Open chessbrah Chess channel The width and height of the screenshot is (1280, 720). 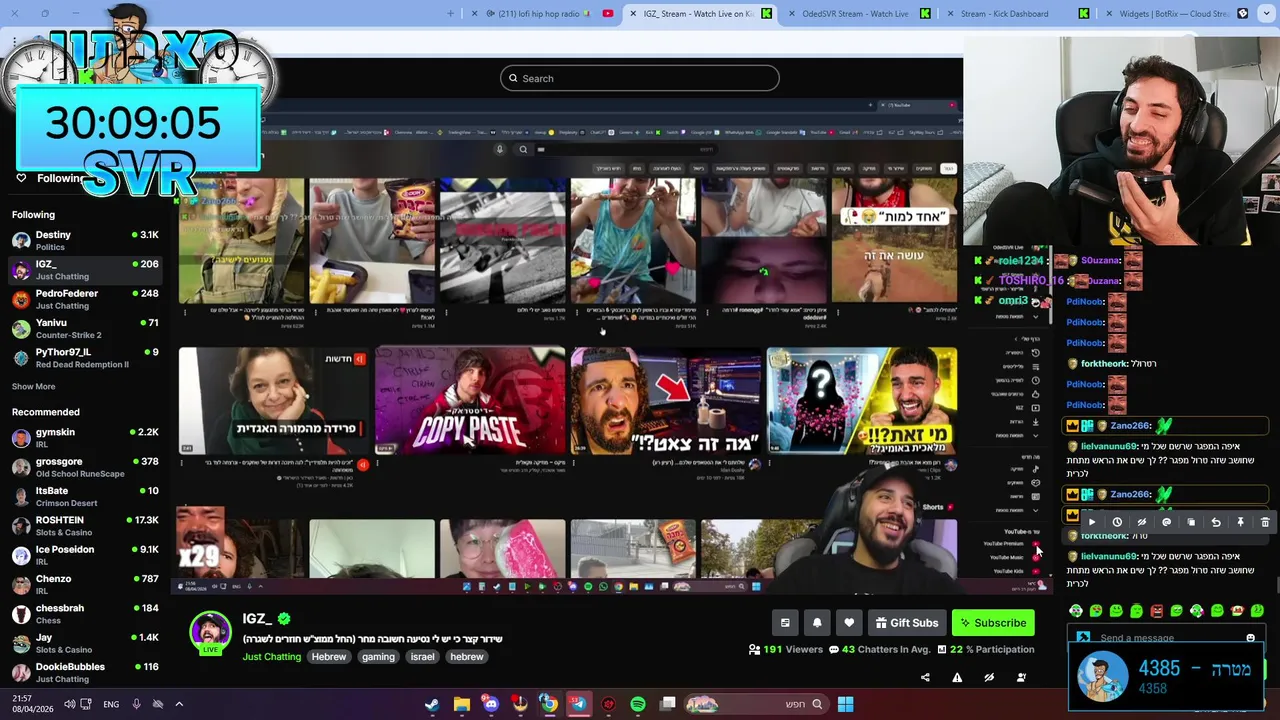(x=85, y=613)
